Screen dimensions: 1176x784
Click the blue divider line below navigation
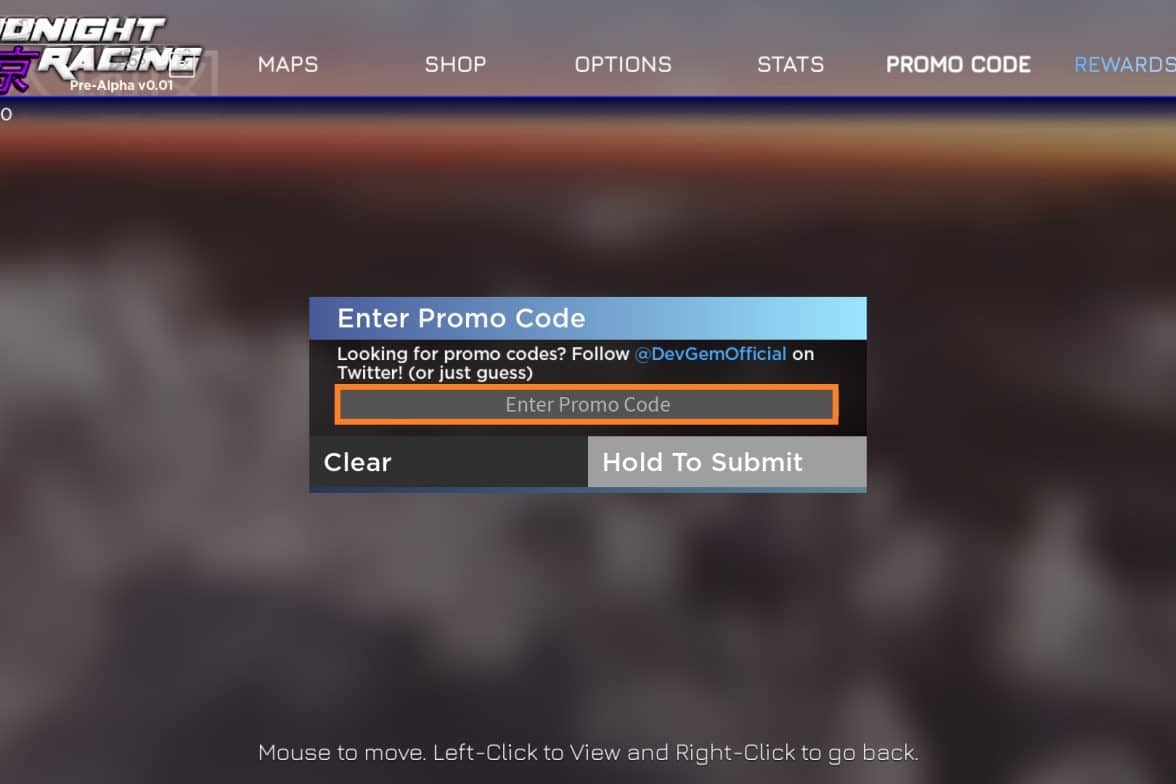(588, 99)
